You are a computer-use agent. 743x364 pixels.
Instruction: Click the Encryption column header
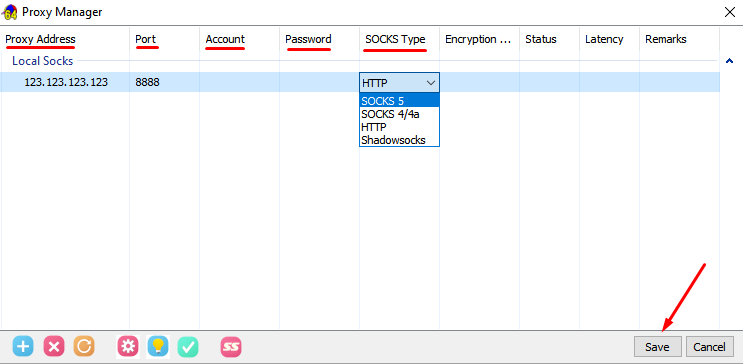pos(480,39)
